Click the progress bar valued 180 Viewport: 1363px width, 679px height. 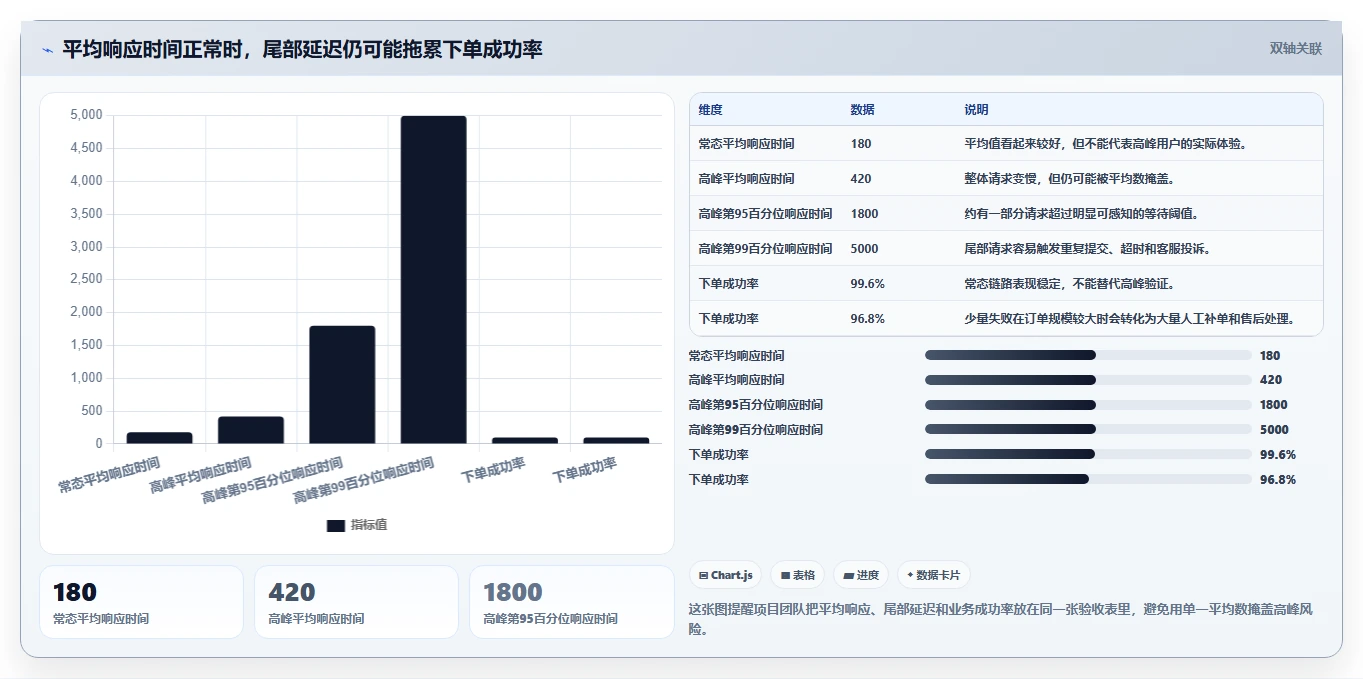[x=1088, y=355]
